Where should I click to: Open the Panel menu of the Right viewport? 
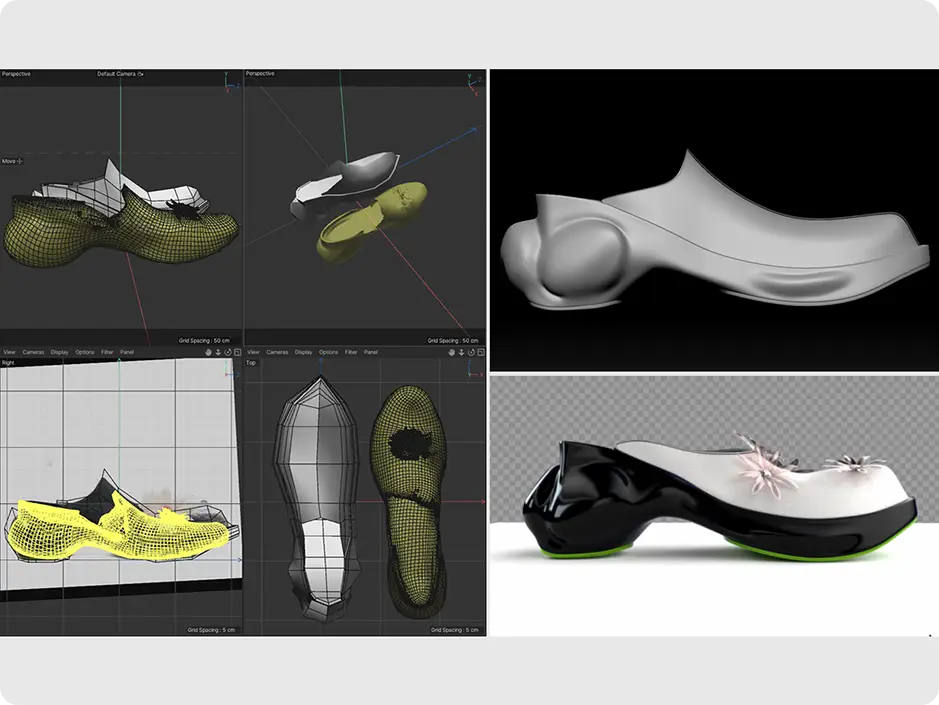(127, 352)
